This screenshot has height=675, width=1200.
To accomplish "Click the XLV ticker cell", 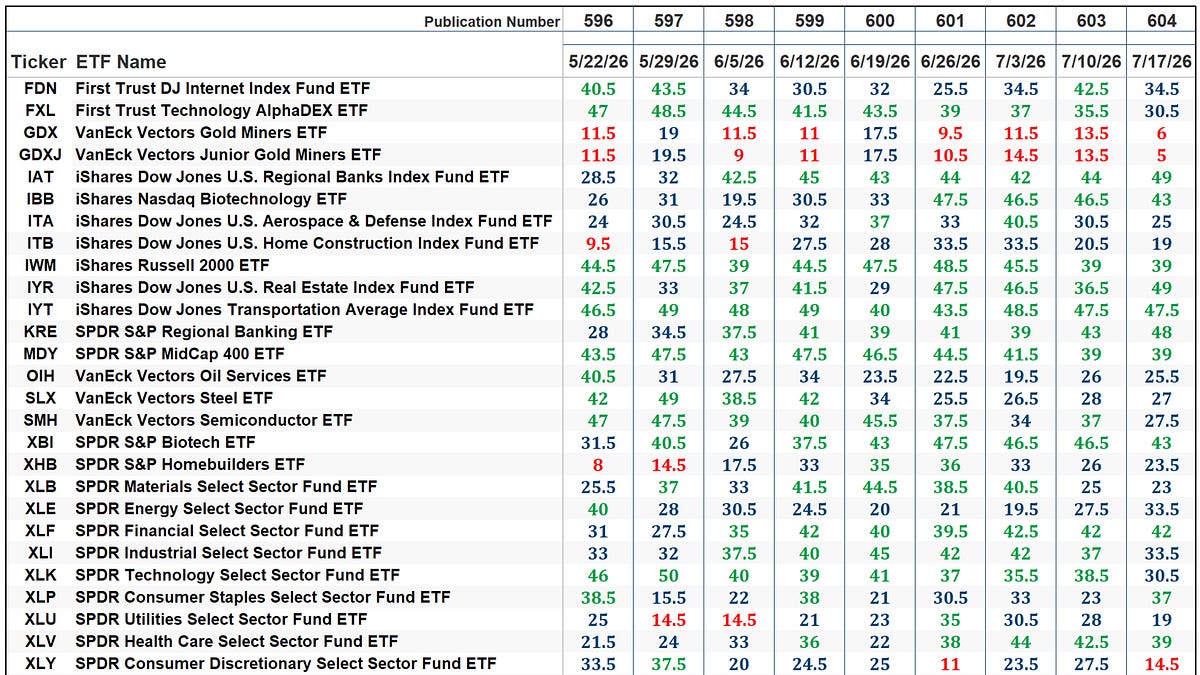I will point(39,641).
